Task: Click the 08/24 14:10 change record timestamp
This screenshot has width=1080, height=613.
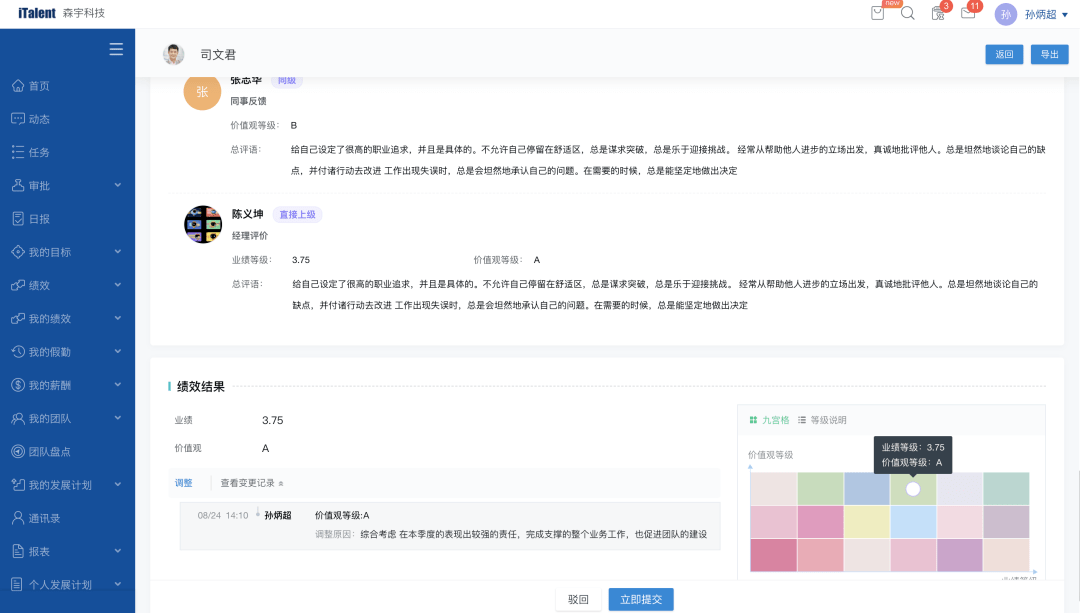Action: (x=222, y=515)
